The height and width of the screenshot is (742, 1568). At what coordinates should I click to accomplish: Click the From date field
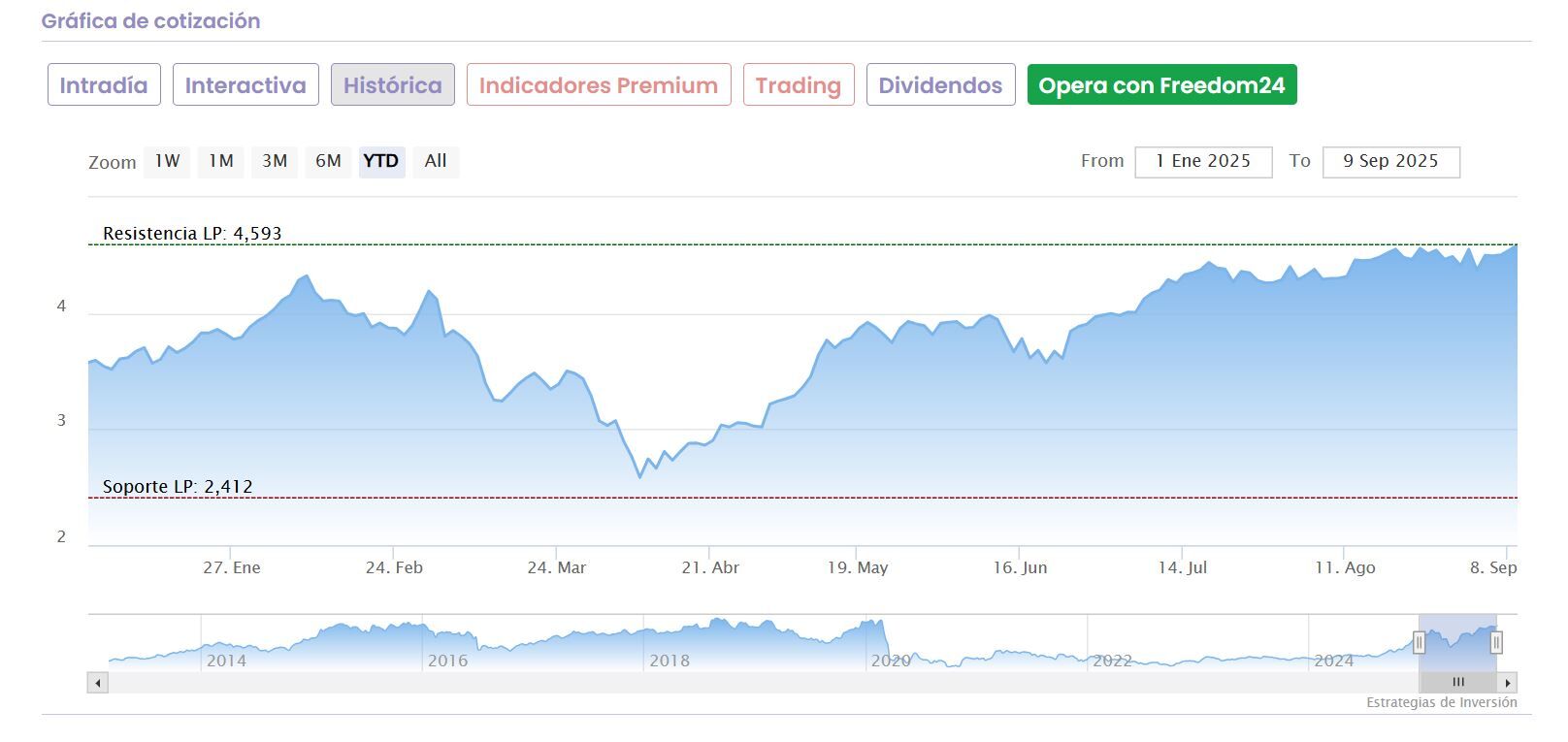click(1203, 162)
